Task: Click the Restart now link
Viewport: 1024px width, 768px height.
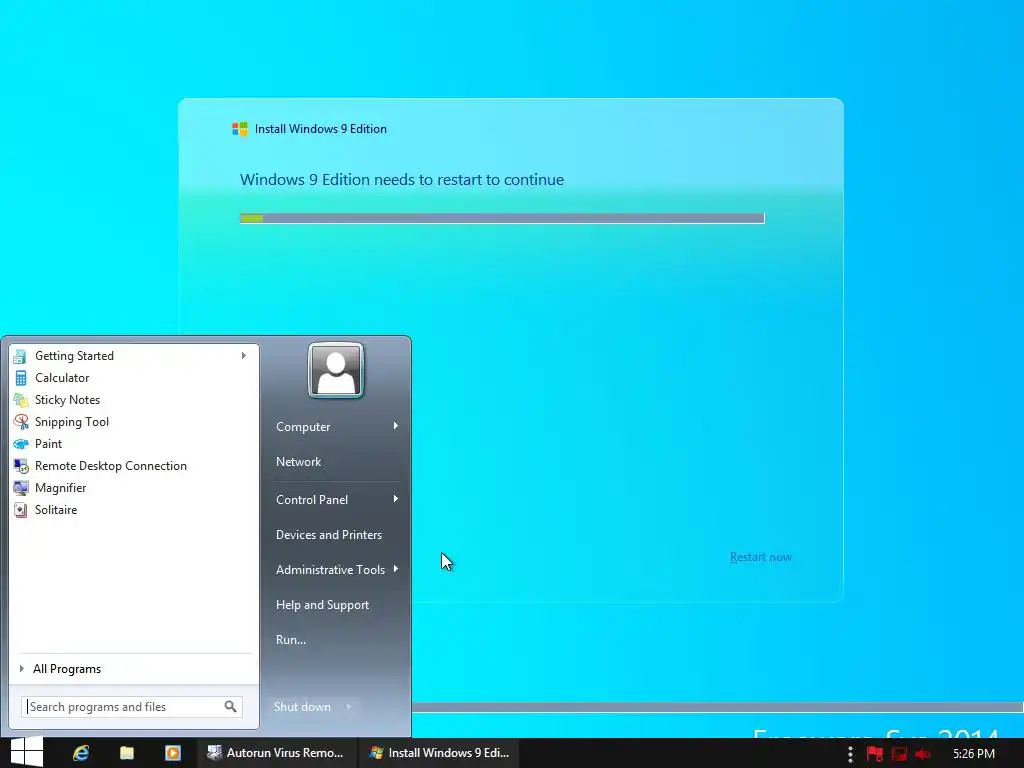Action: point(761,557)
